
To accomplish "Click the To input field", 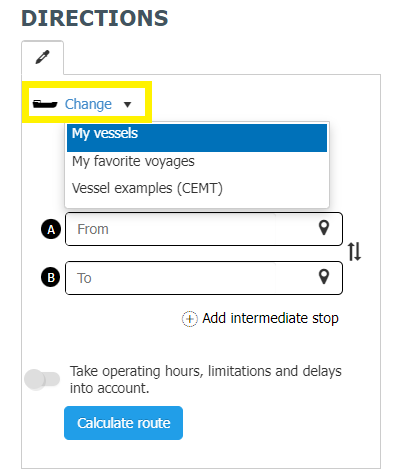I will (x=171, y=278).
